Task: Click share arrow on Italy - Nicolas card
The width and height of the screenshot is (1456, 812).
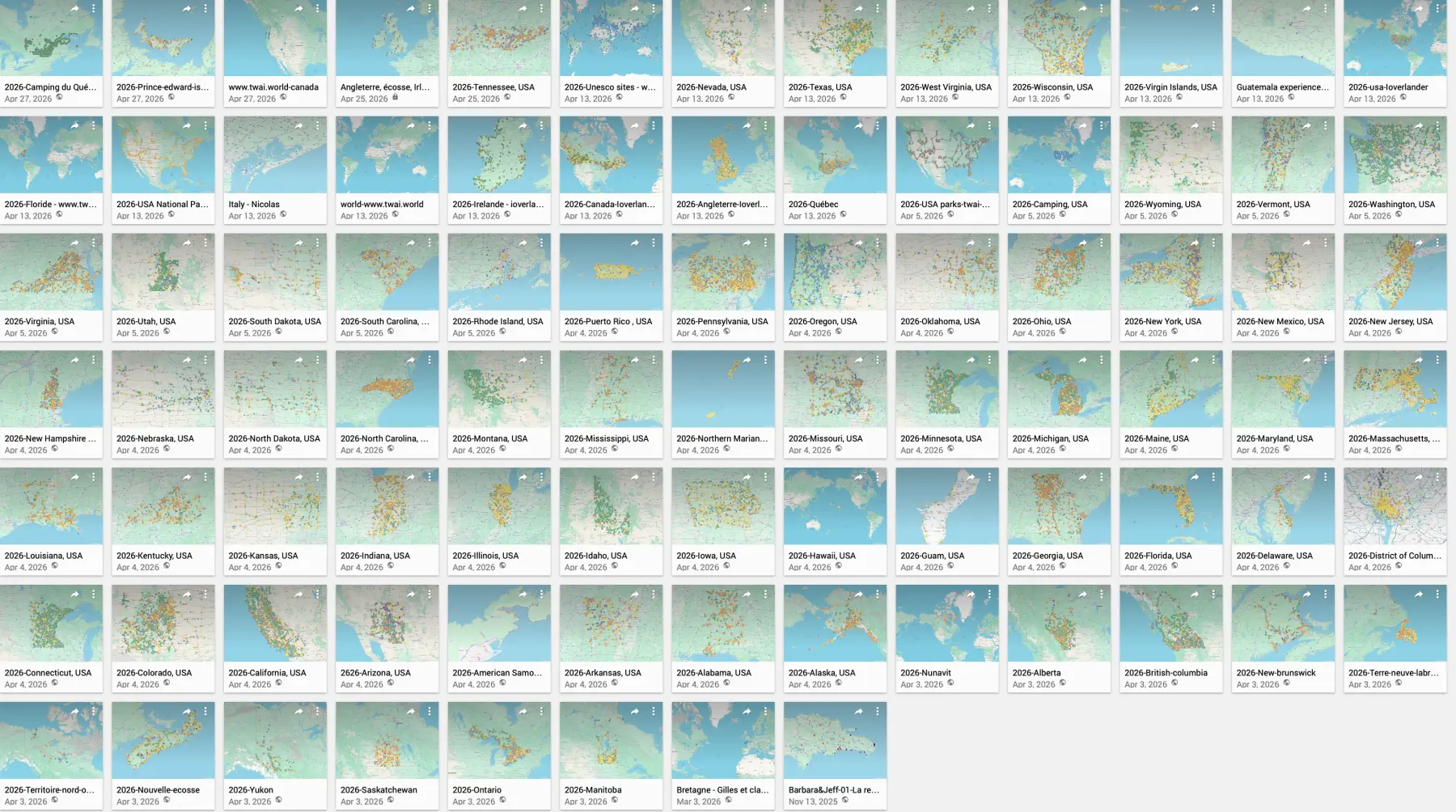Action: point(298,126)
